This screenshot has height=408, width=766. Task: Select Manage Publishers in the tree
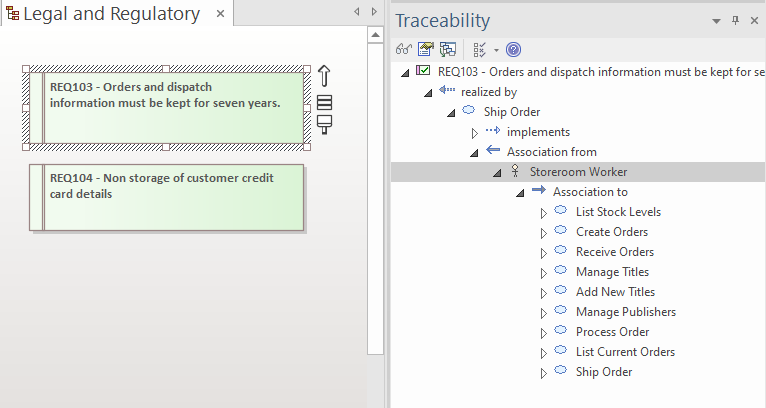[x=625, y=312]
